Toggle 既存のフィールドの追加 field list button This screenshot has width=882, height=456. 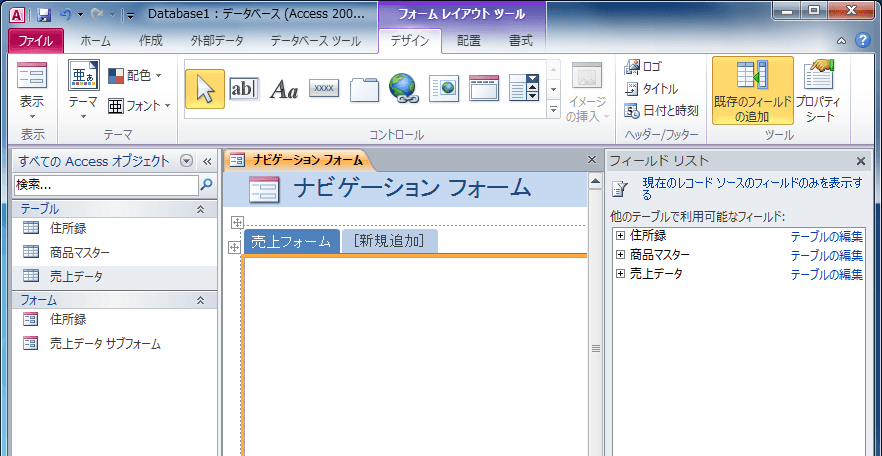(x=753, y=90)
